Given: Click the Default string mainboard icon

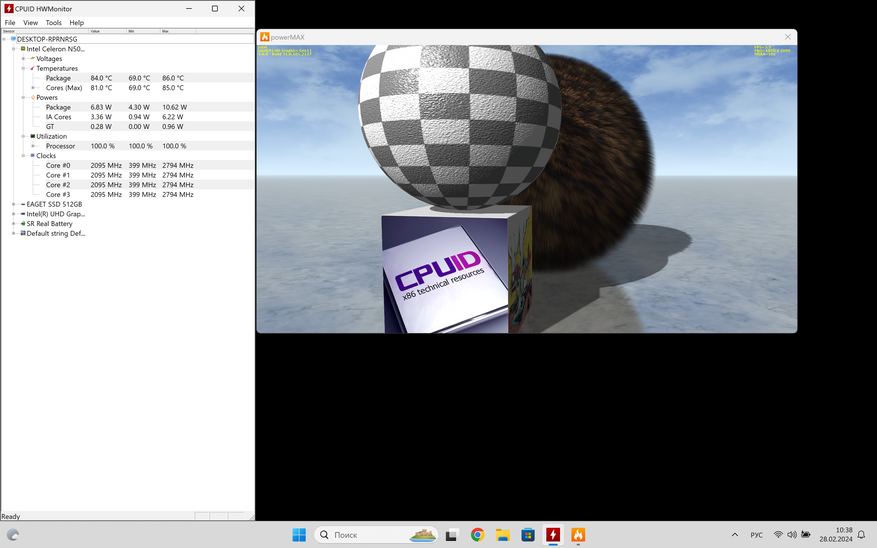Looking at the screenshot, I should pyautogui.click(x=23, y=233).
